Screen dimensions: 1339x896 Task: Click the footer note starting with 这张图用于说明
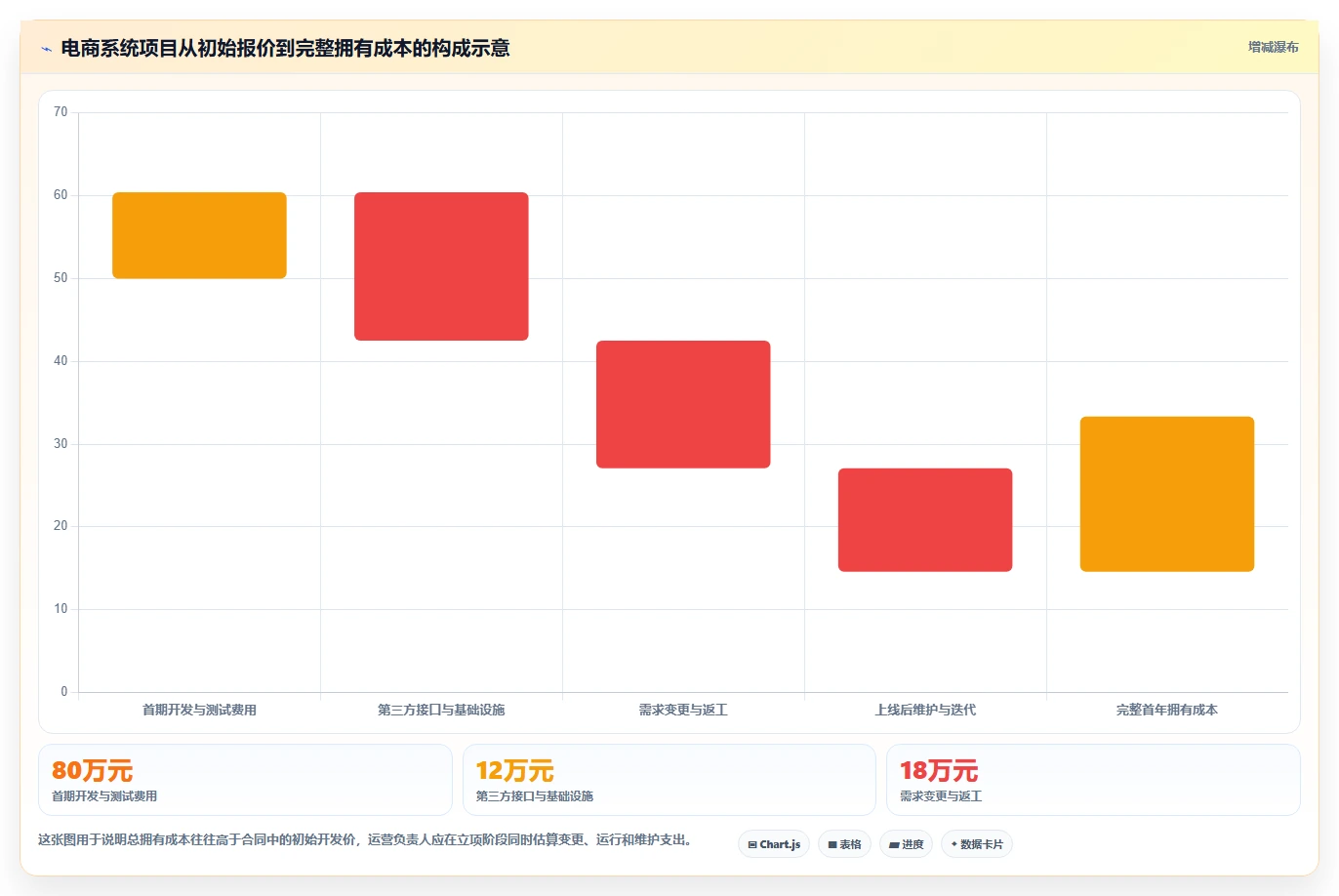coord(365,839)
